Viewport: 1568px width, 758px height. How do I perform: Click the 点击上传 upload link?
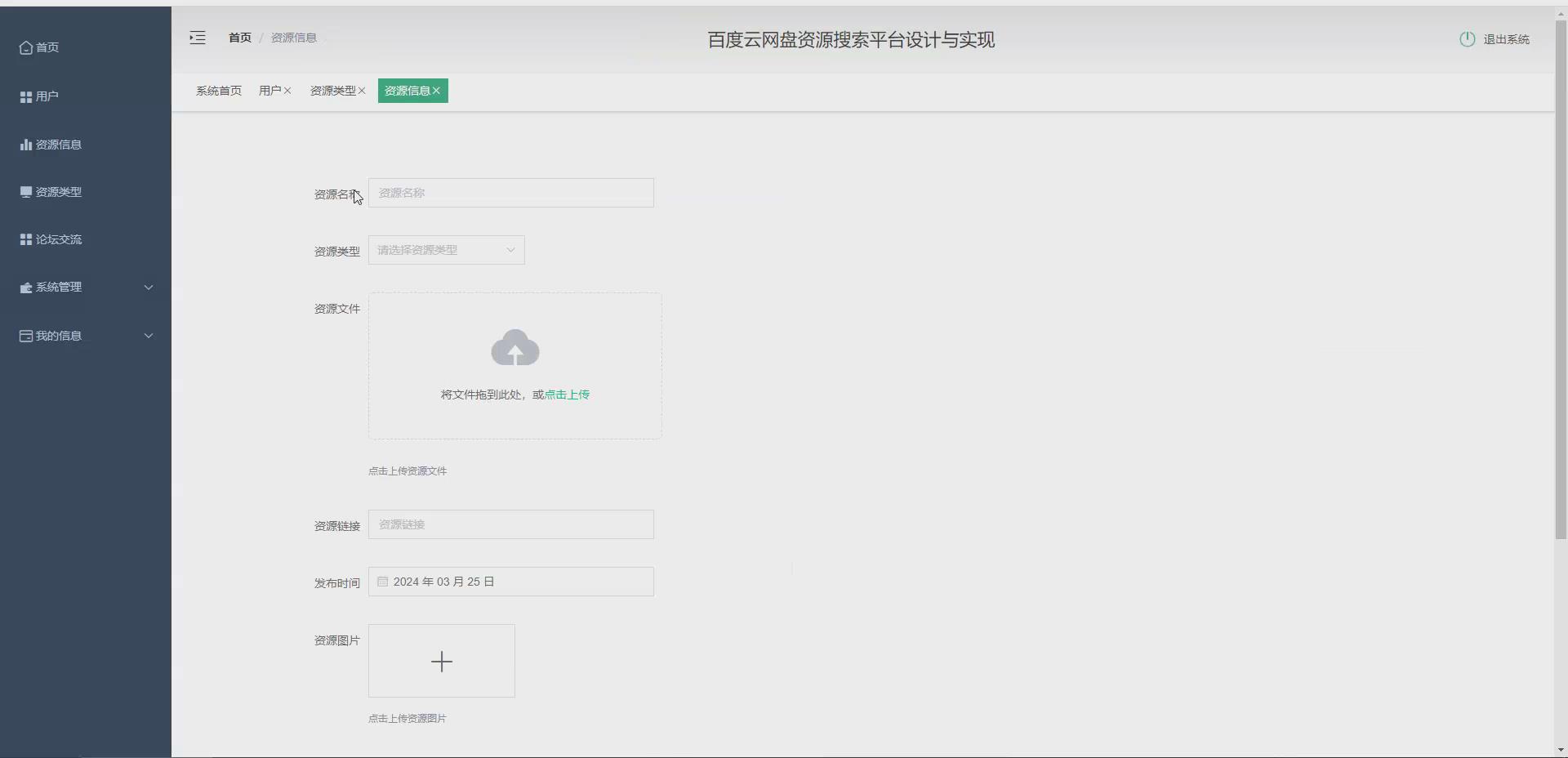[x=569, y=395]
